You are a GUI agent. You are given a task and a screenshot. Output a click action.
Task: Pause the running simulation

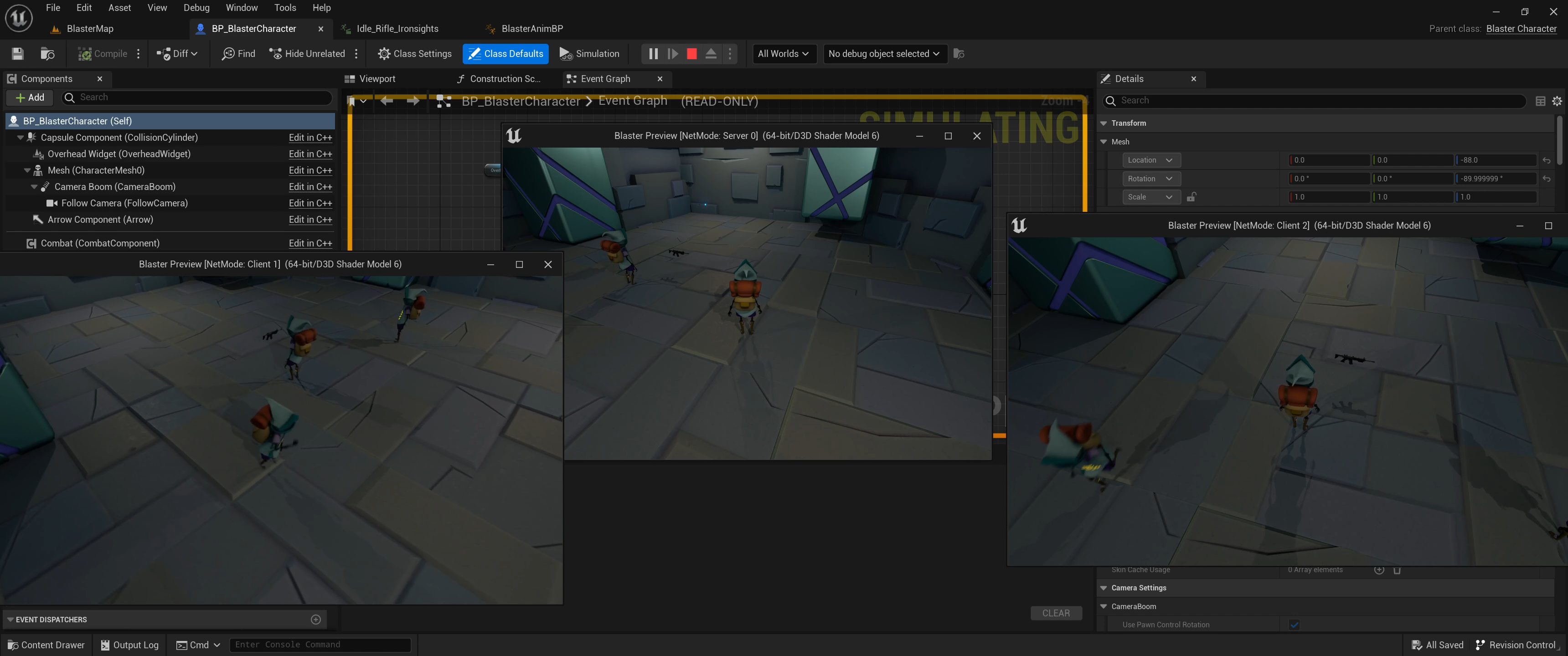tap(653, 54)
